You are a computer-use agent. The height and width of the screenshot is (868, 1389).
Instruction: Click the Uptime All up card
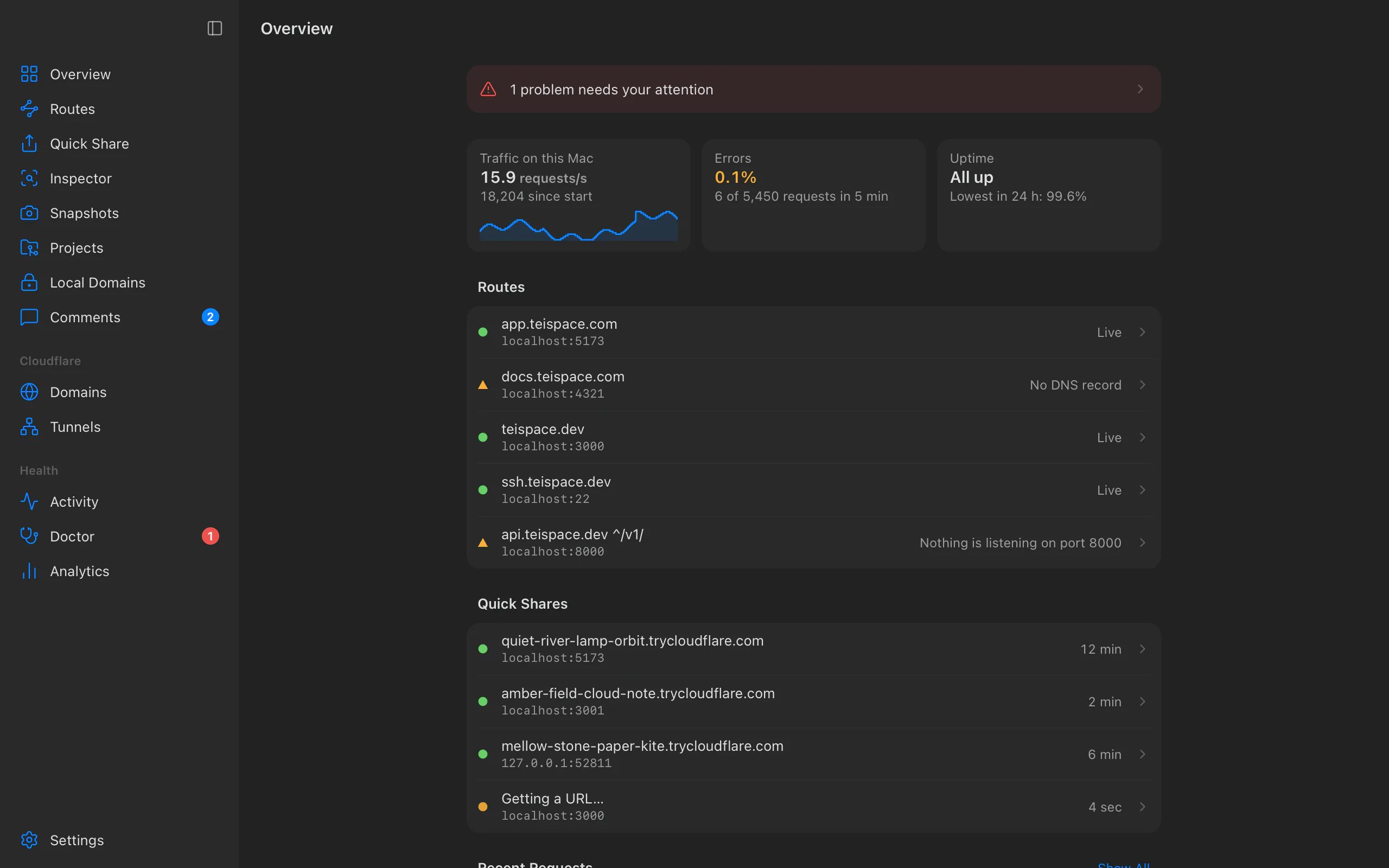pyautogui.click(x=1049, y=195)
